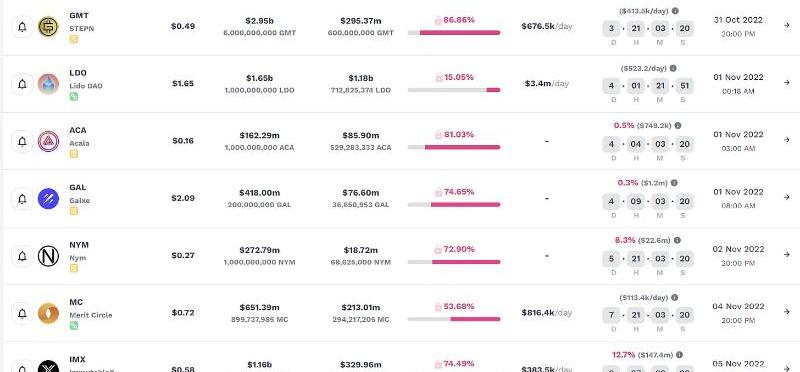Click the info icon beside NYM's 8.3% unlock

click(x=677, y=240)
